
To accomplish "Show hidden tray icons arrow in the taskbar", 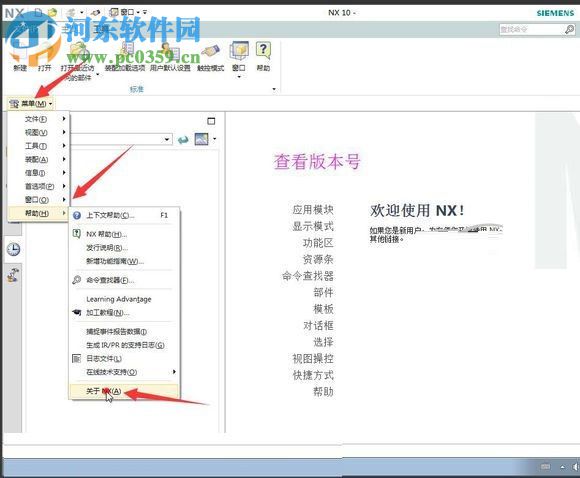I will pos(563,467).
